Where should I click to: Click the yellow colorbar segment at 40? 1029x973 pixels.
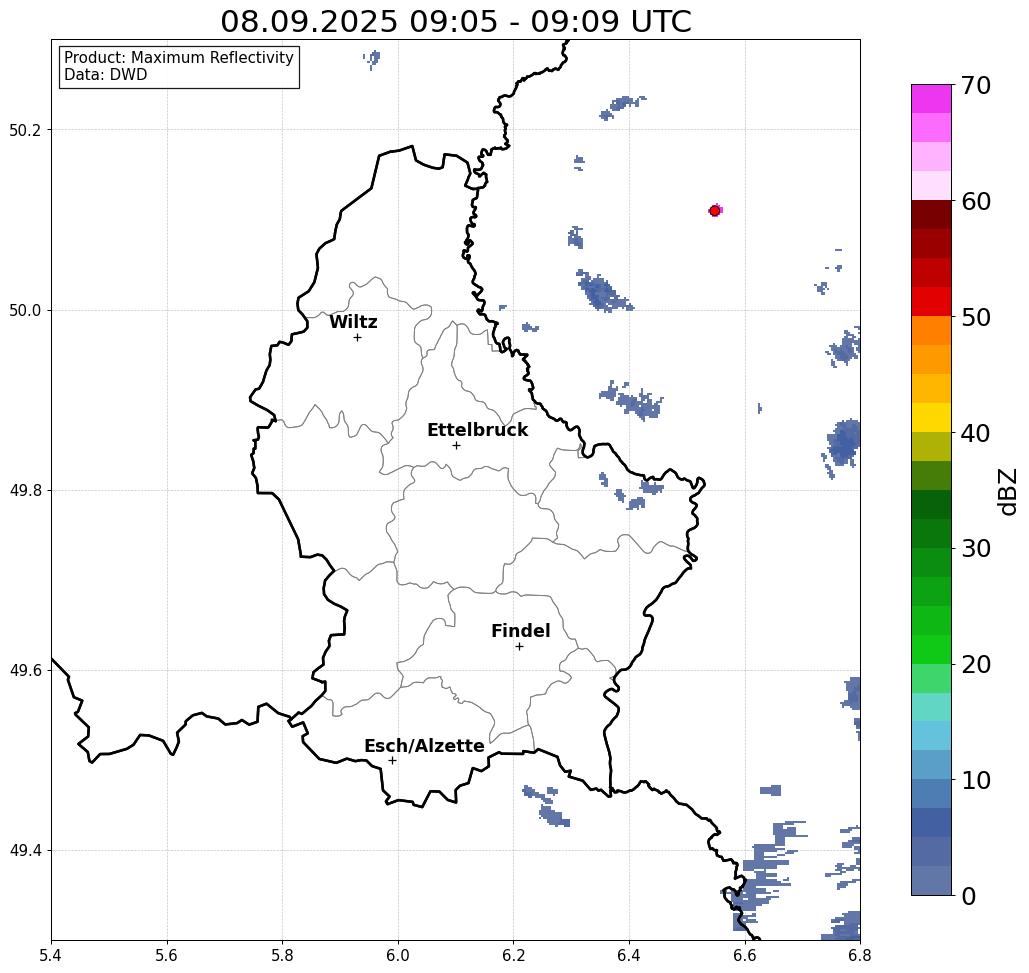click(x=931, y=417)
